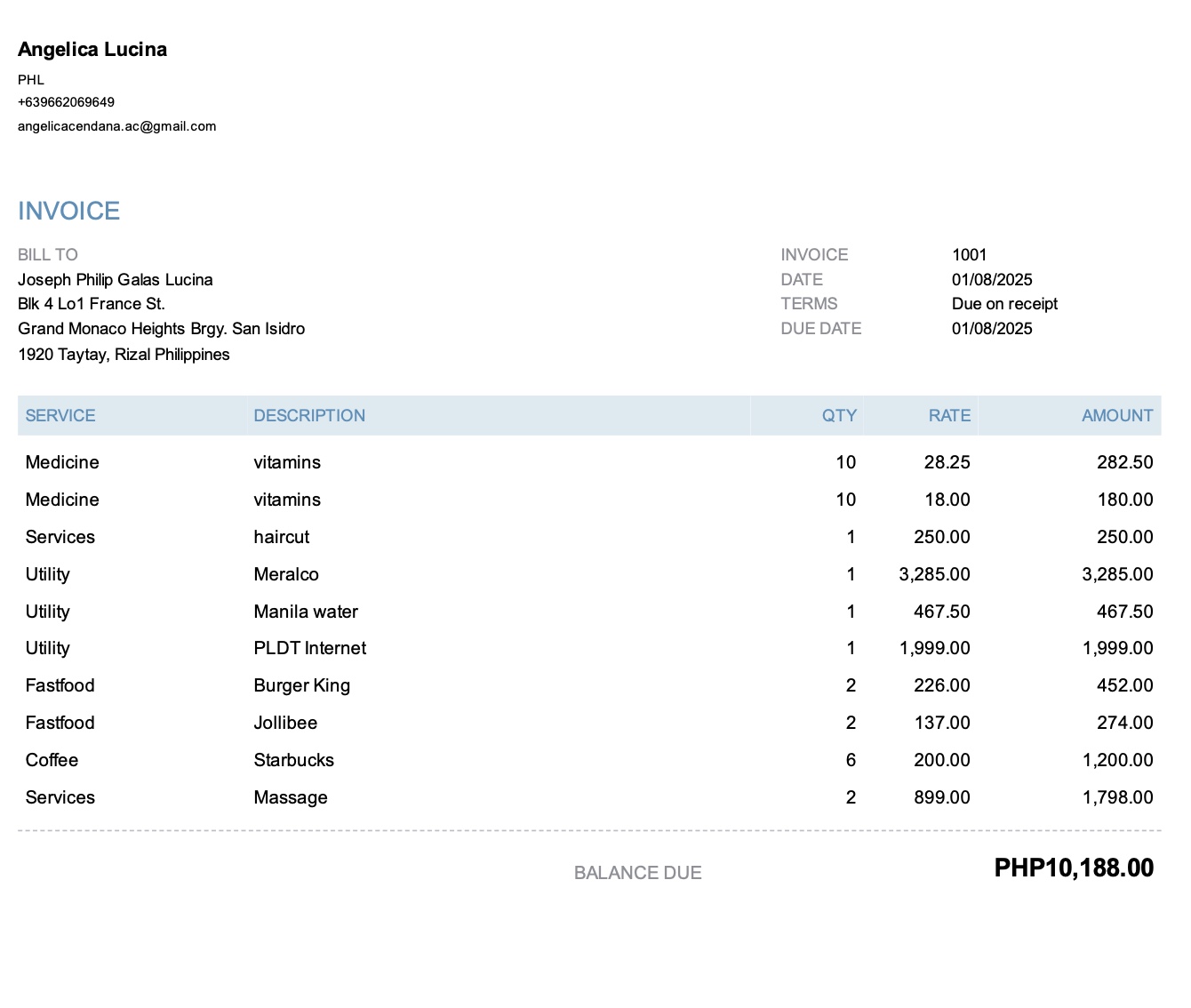Select the Jollibee description cell
The width and height of the screenshot is (1191, 1008).
click(285, 723)
